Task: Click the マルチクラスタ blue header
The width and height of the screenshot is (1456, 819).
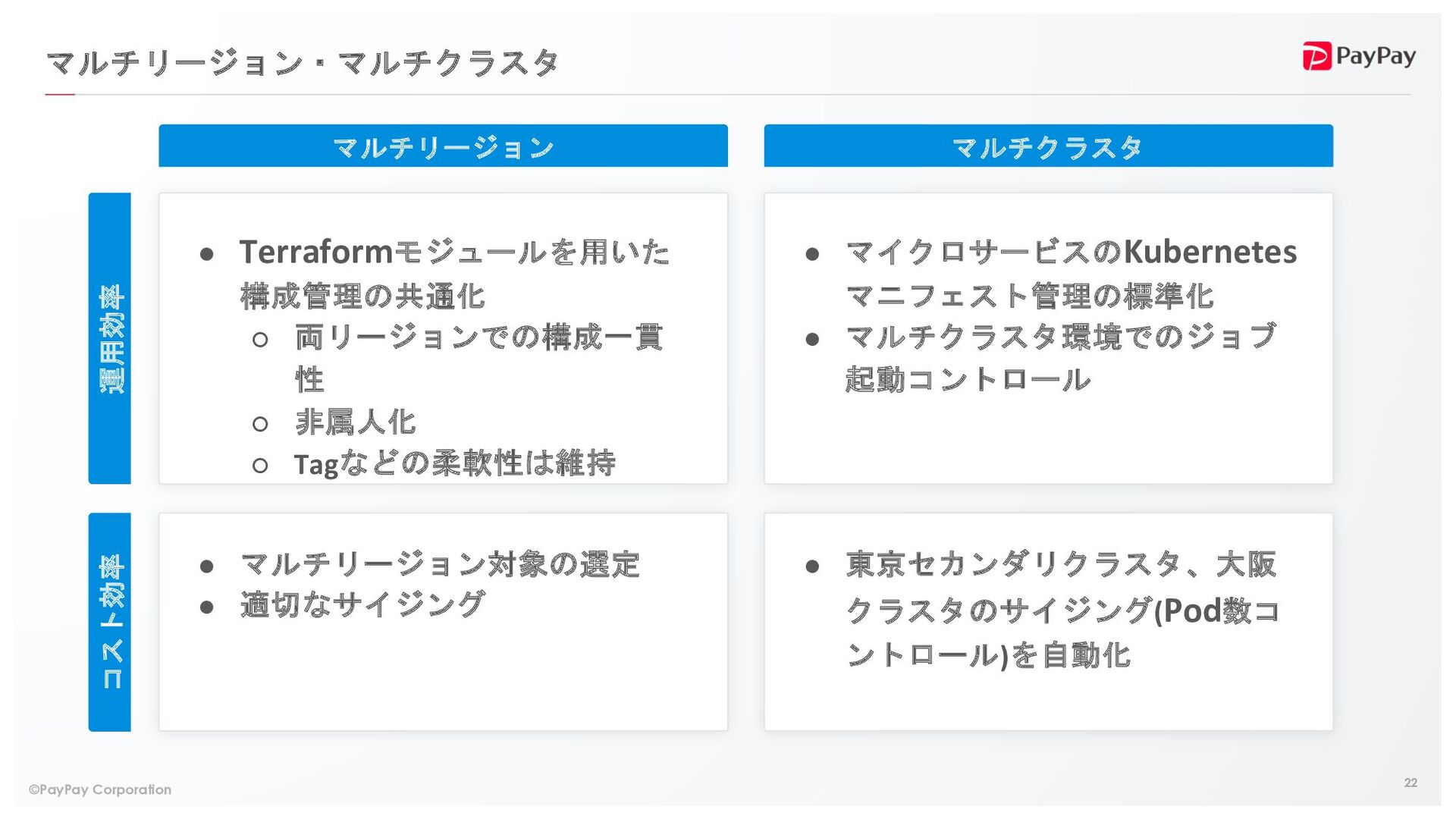Action: (1048, 146)
